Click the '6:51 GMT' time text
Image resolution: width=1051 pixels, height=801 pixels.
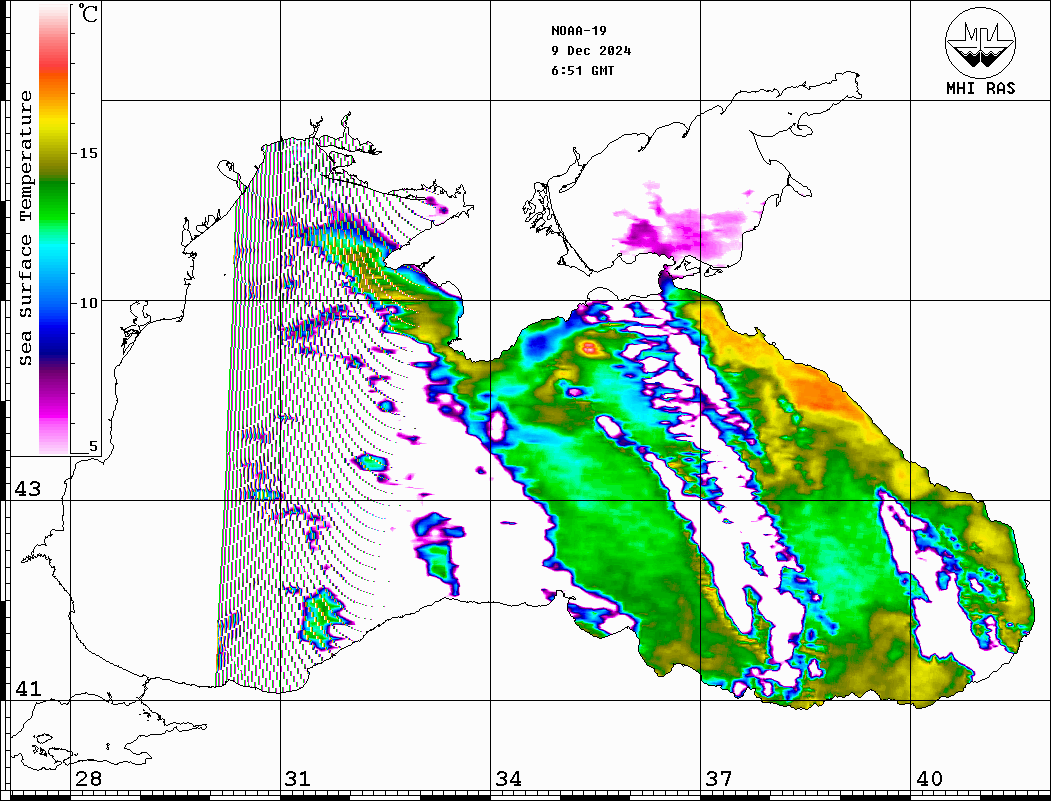point(582,70)
